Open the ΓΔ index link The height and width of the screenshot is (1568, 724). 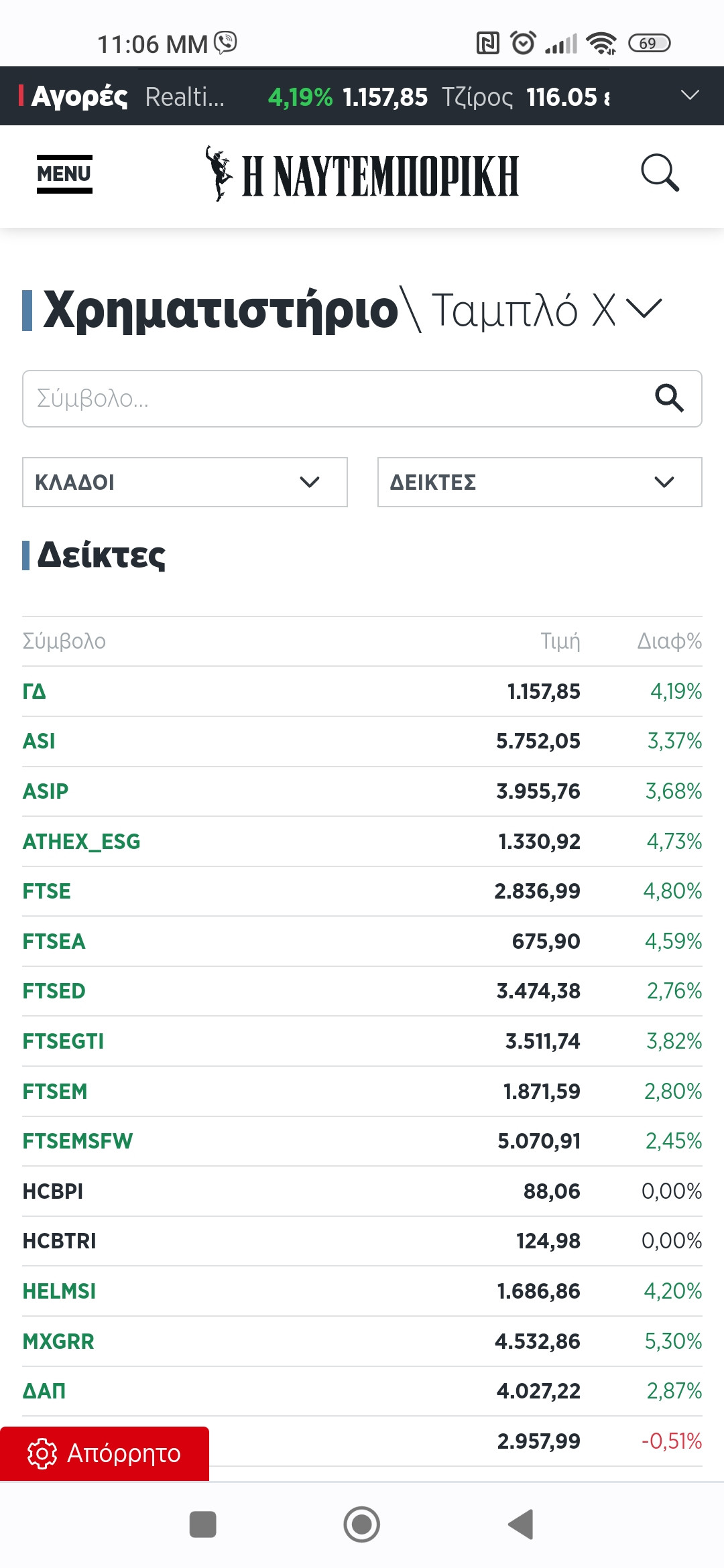point(34,691)
